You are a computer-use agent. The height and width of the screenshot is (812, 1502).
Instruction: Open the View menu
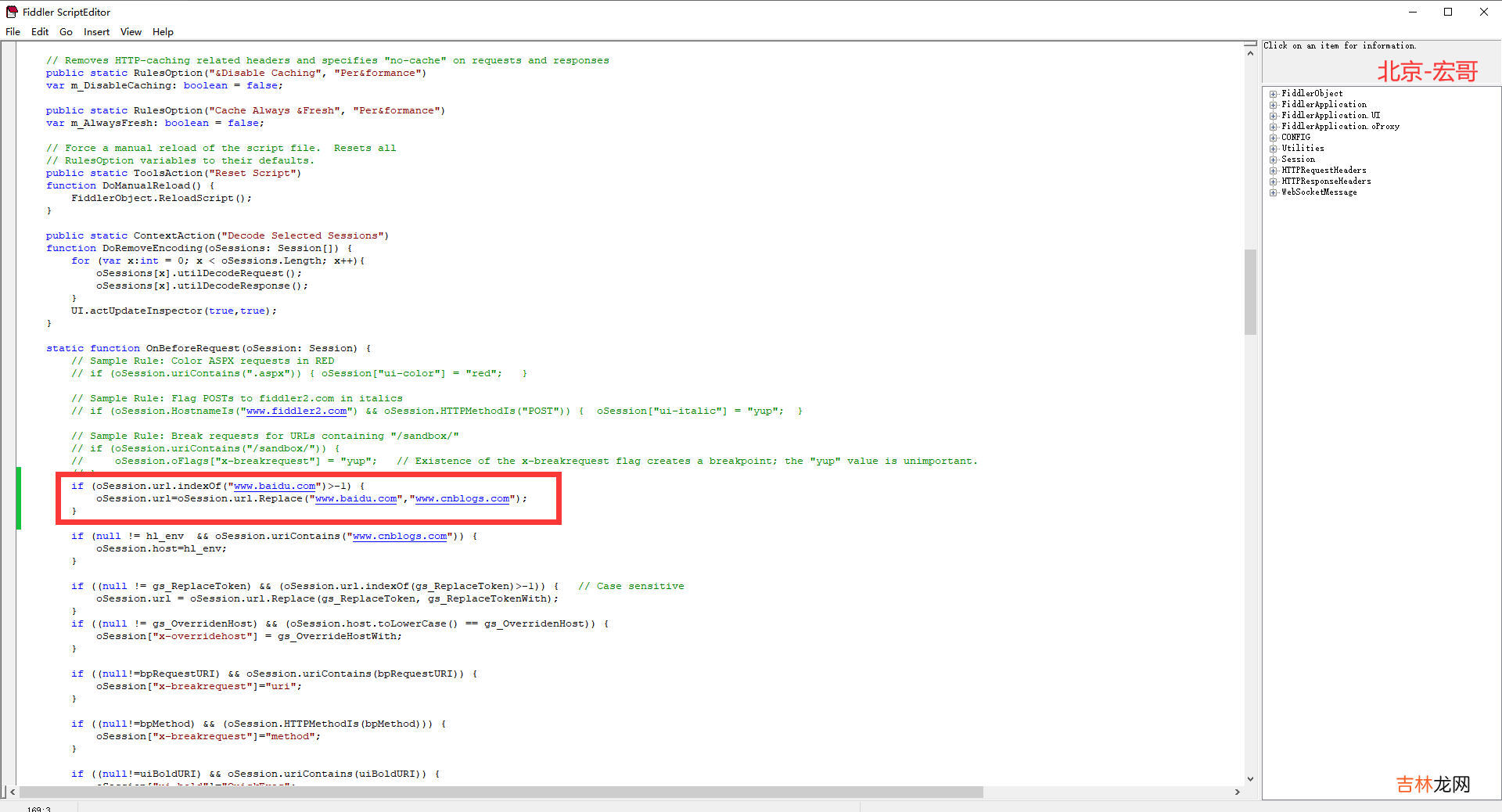click(131, 32)
